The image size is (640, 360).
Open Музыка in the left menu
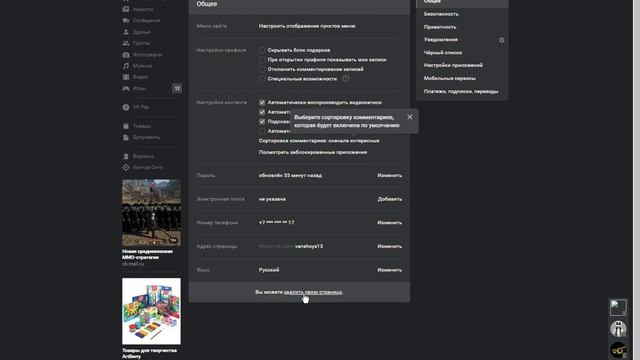[x=142, y=66]
